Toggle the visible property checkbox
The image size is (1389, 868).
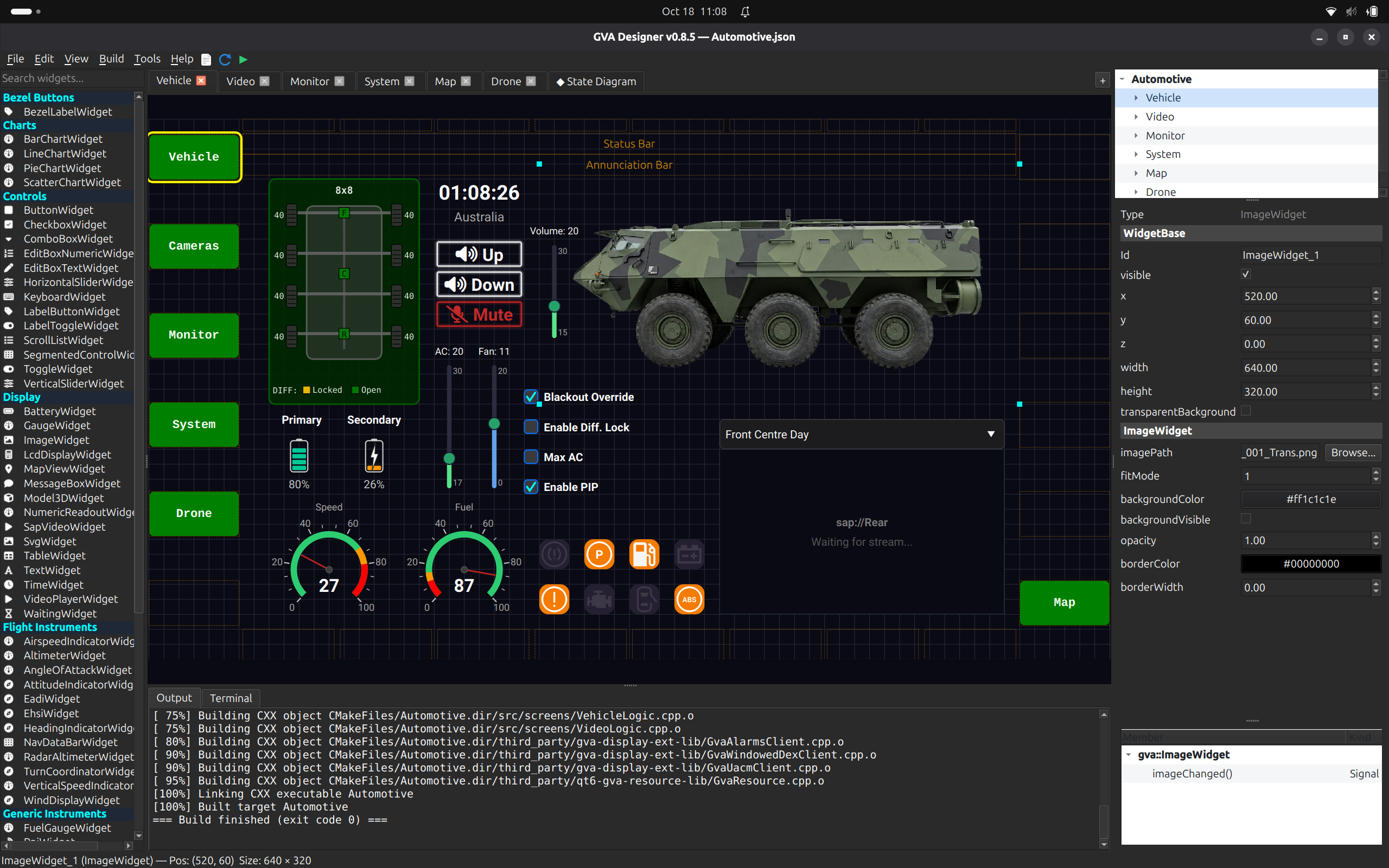(x=1246, y=275)
